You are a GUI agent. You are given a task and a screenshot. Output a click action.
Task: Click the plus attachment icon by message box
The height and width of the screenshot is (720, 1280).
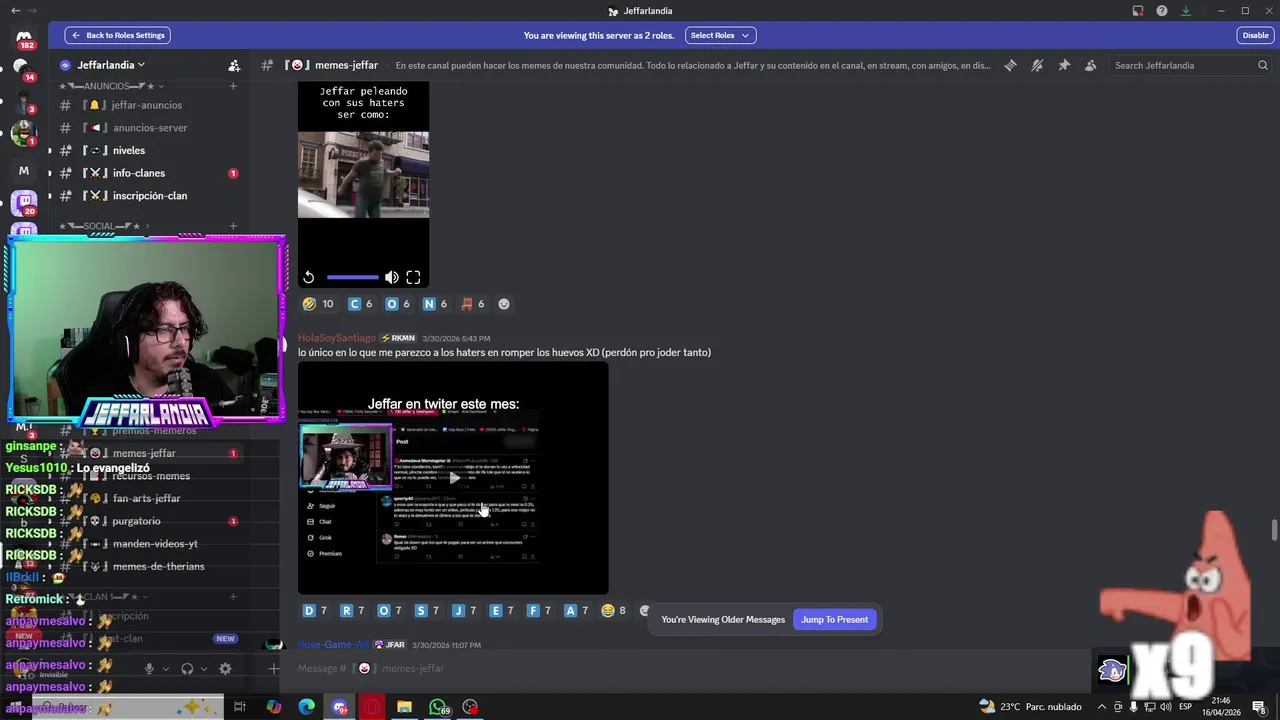(274, 668)
